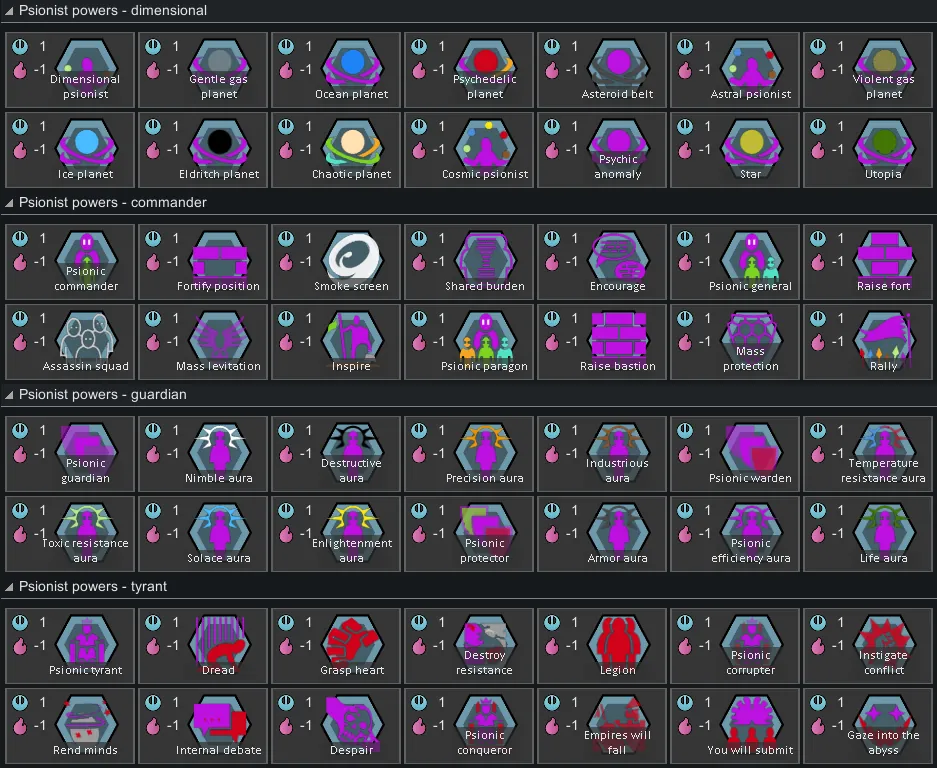Pick the Grasp heart power icon
The image size is (937, 768).
point(352,639)
